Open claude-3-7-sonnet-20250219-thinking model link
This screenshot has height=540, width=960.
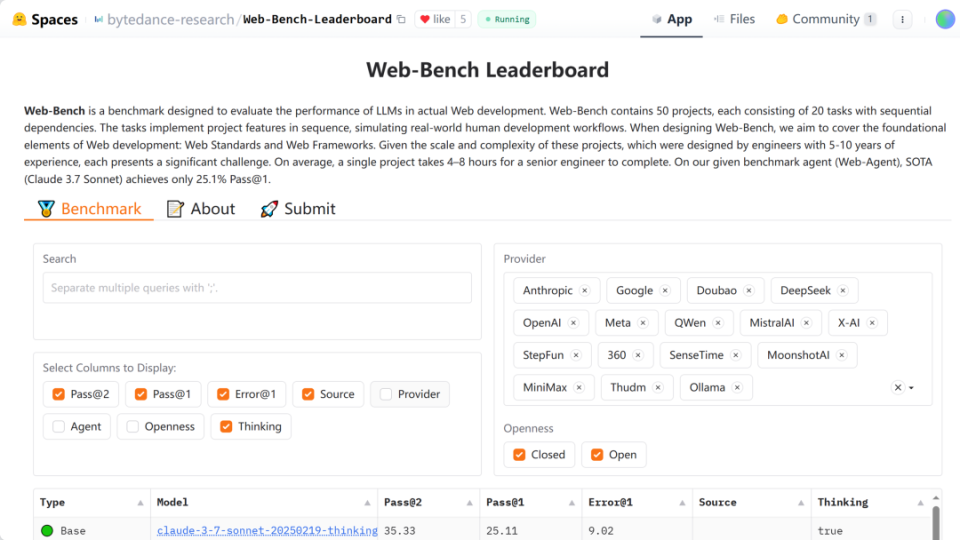[x=267, y=531]
